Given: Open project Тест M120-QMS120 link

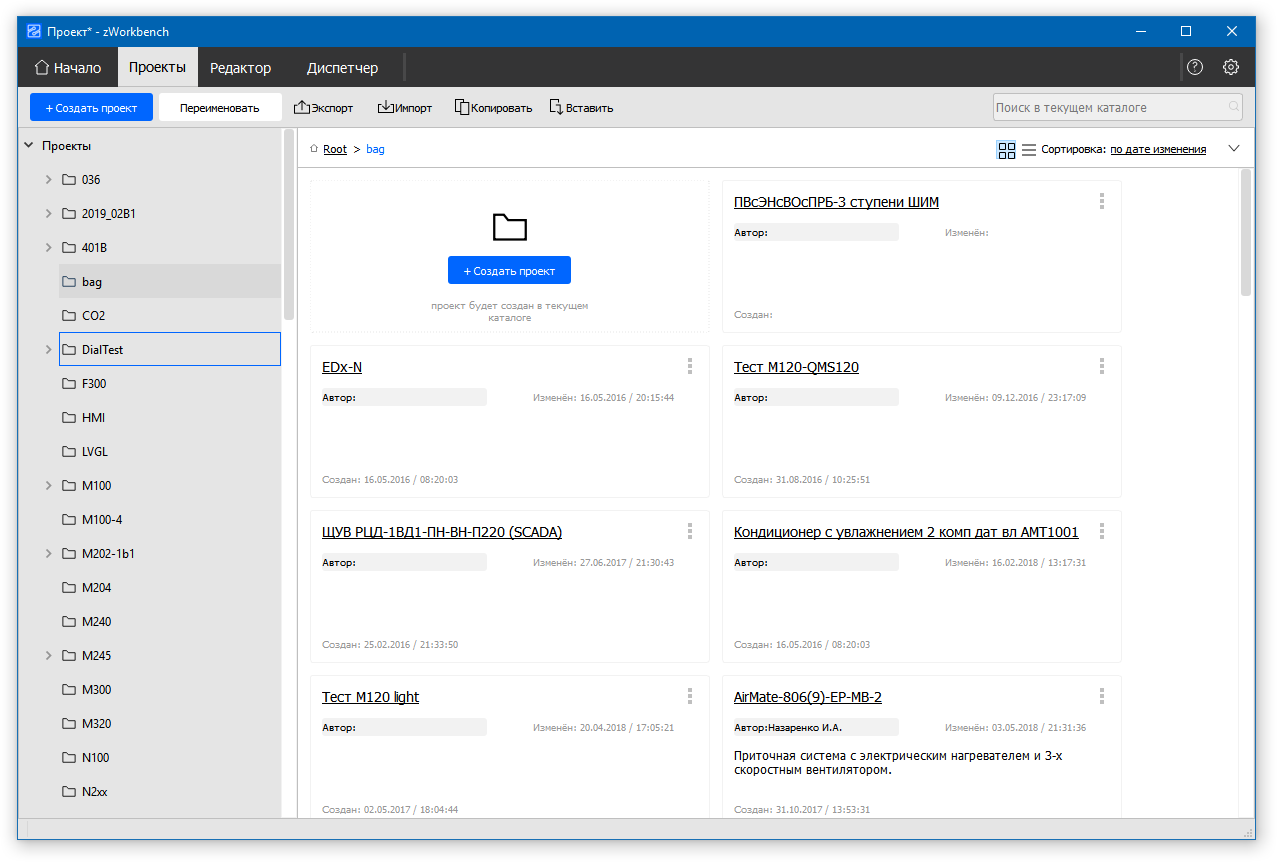Looking at the screenshot, I should [796, 367].
